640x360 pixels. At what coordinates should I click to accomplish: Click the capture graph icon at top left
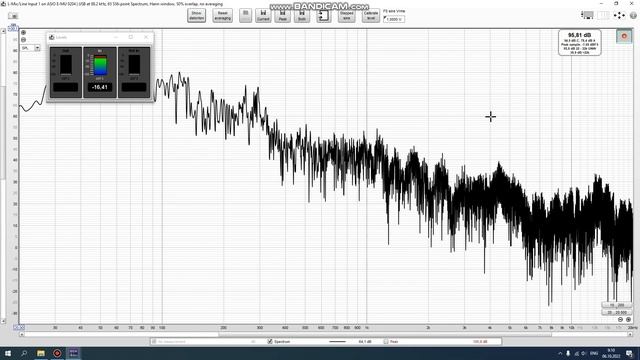coord(13,16)
